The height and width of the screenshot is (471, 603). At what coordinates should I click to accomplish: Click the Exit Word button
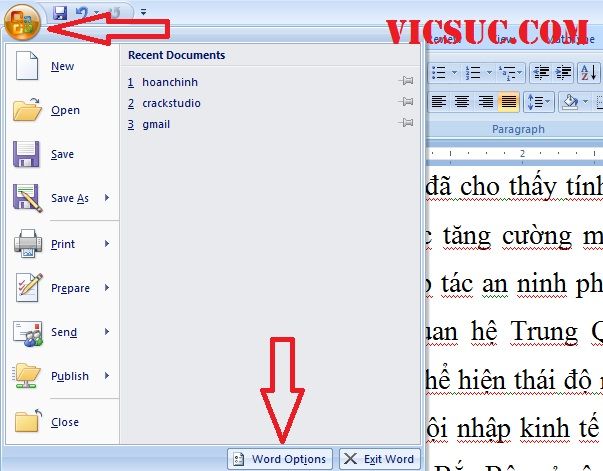(380, 459)
